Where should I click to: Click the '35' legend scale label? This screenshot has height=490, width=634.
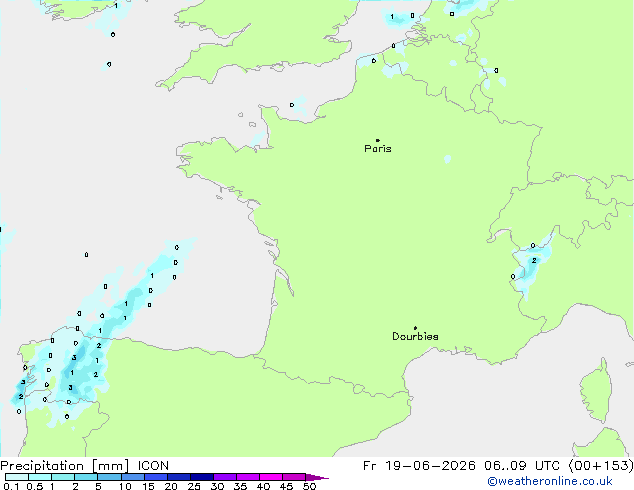point(240,486)
